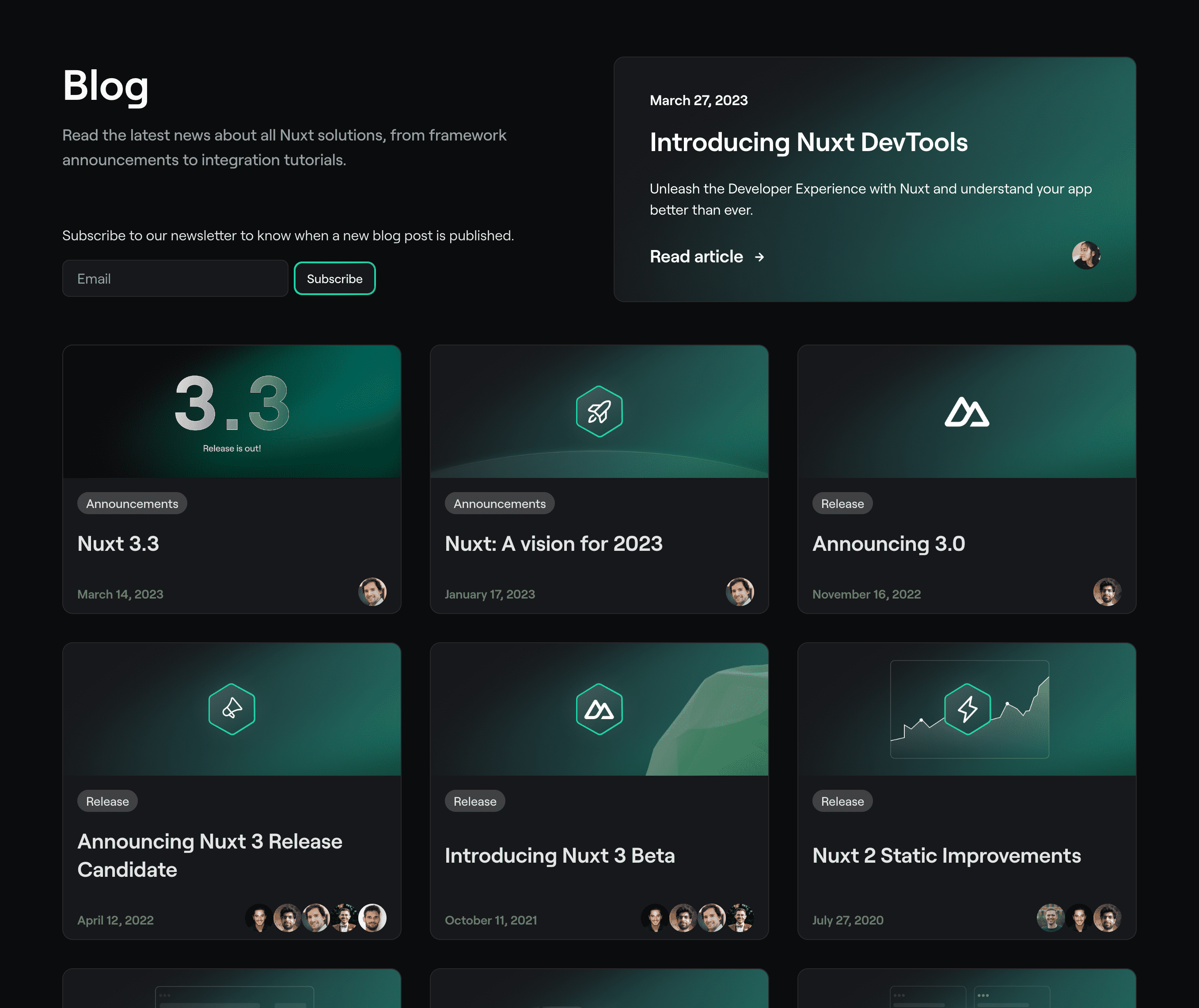This screenshot has height=1008, width=1199.
Task: Click the July 27, 2020 date
Action: point(847,920)
